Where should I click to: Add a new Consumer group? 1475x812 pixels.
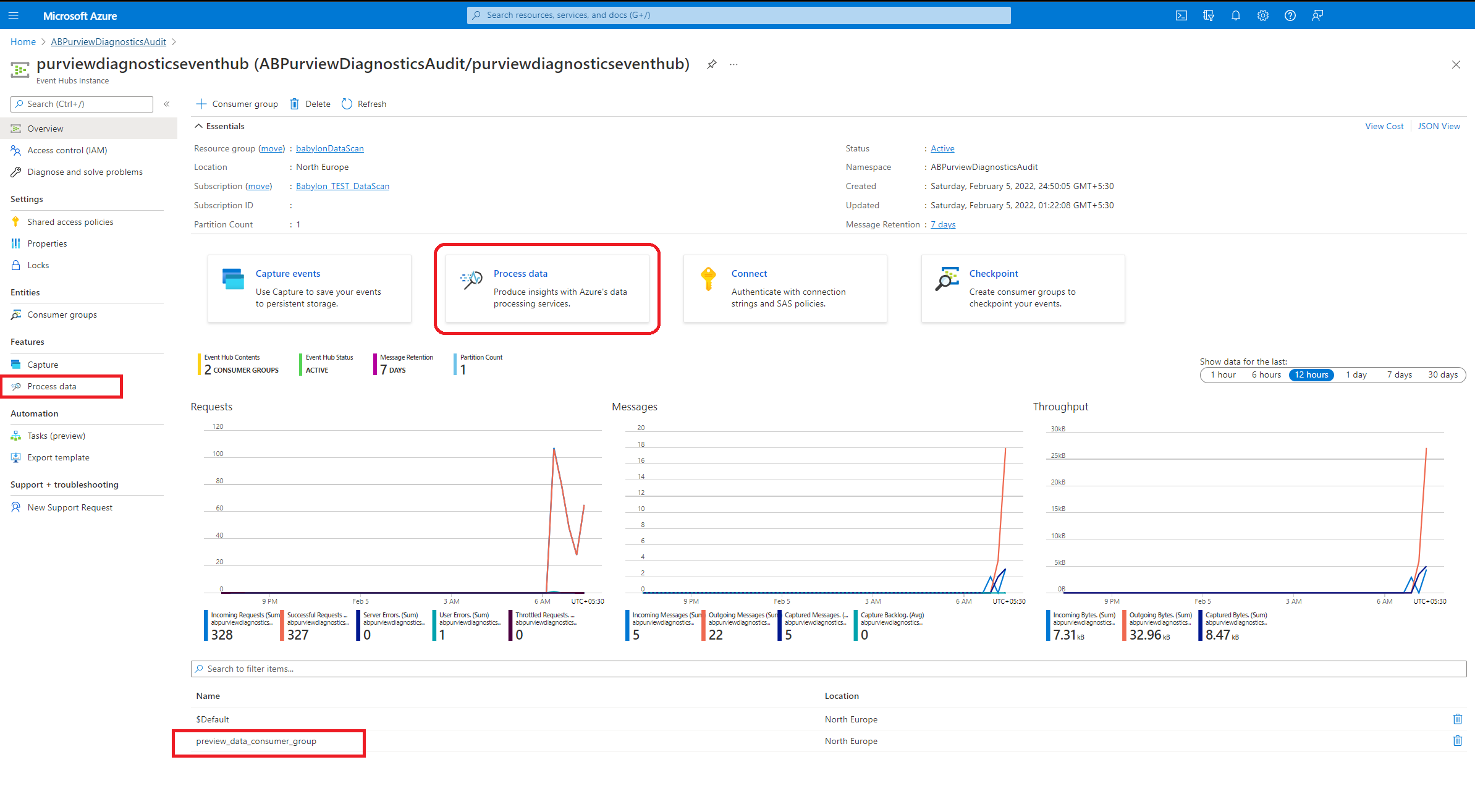point(237,104)
